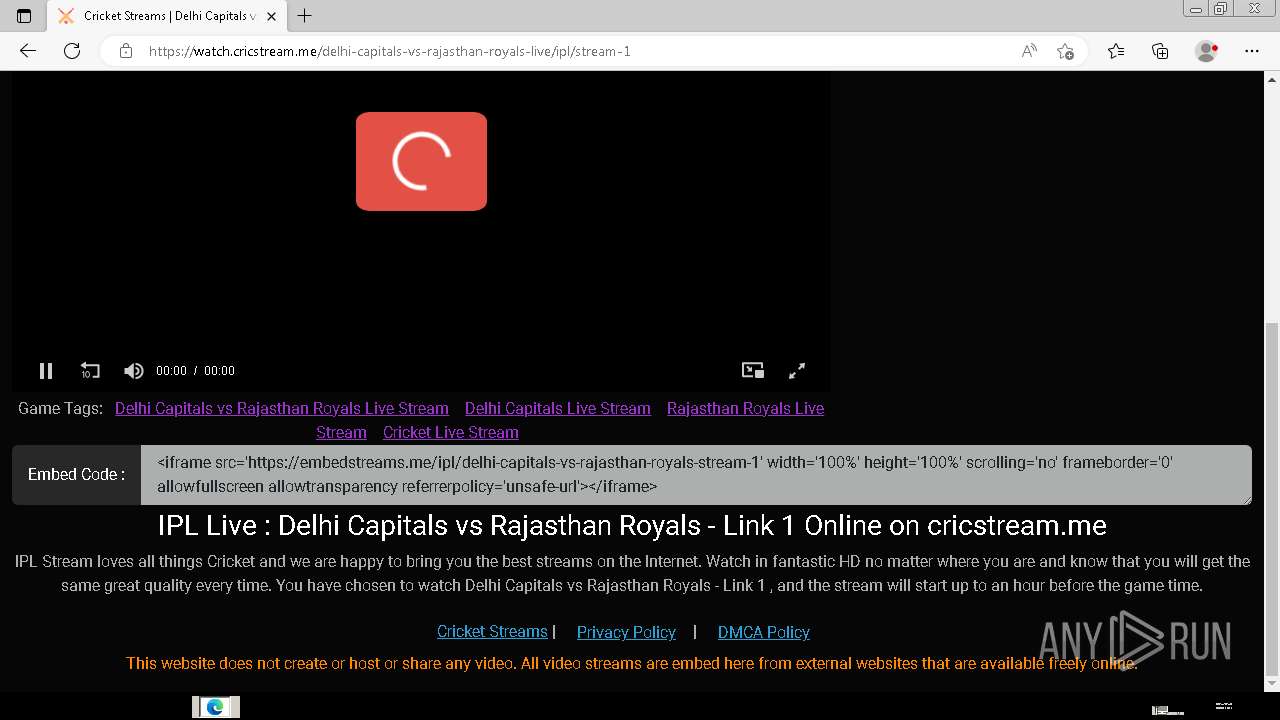The image size is (1280, 720).
Task: Close the Cricket Streams tab
Action: pos(272,16)
